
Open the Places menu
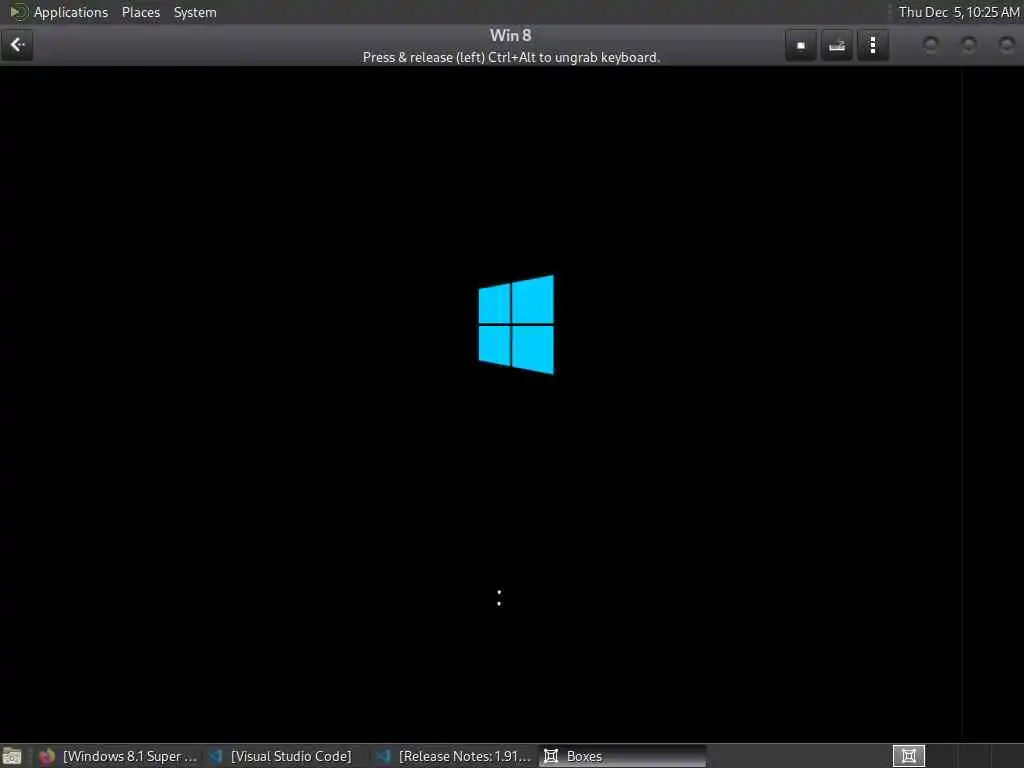(x=140, y=12)
